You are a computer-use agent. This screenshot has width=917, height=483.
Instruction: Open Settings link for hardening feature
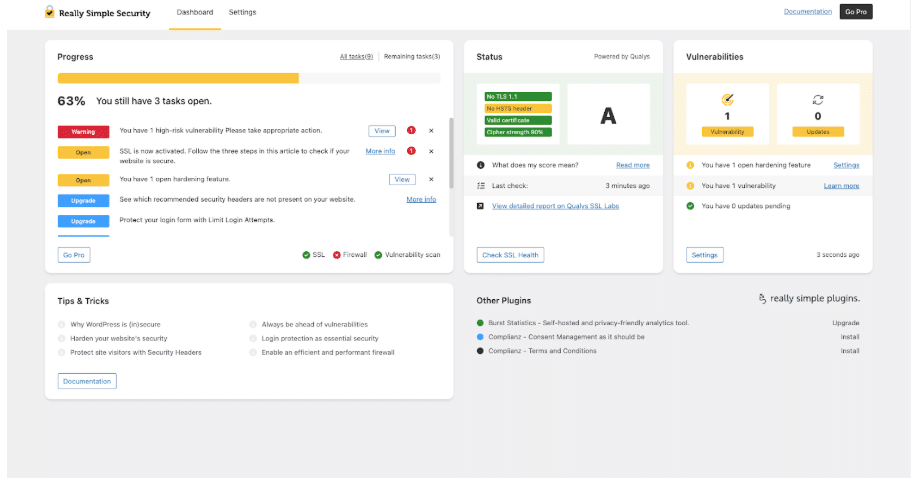click(846, 165)
